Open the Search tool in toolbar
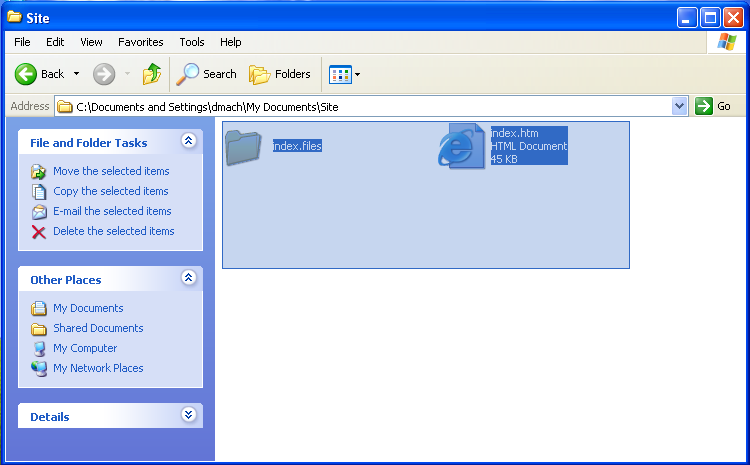Screen dimensions: 750x465 tap(208, 74)
